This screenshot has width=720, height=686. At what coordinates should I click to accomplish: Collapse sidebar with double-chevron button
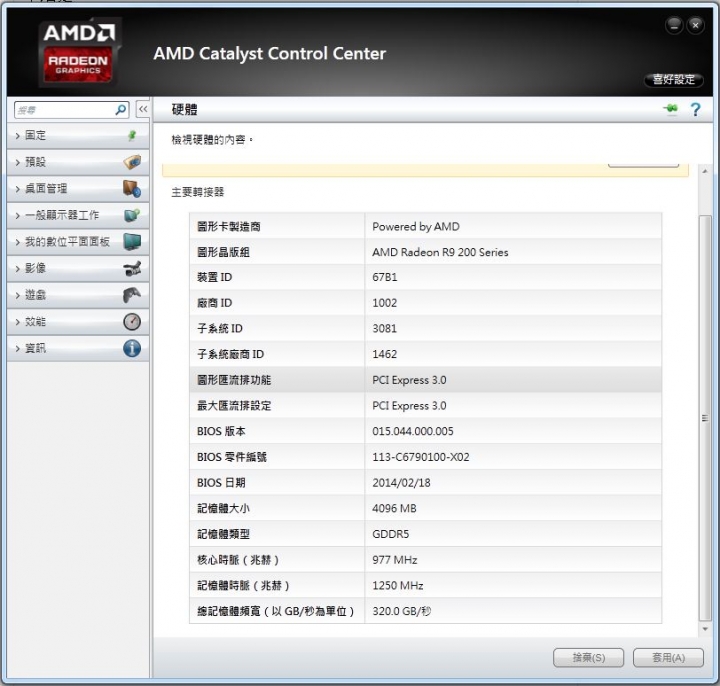pos(143,109)
